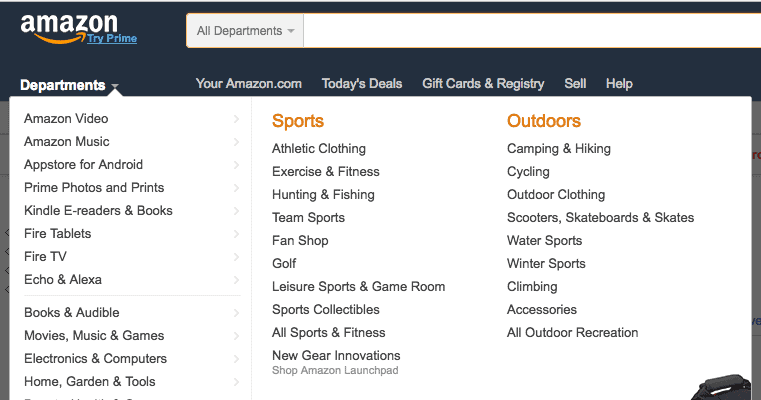Open Today's Deals page
The width and height of the screenshot is (761, 400).
click(361, 84)
